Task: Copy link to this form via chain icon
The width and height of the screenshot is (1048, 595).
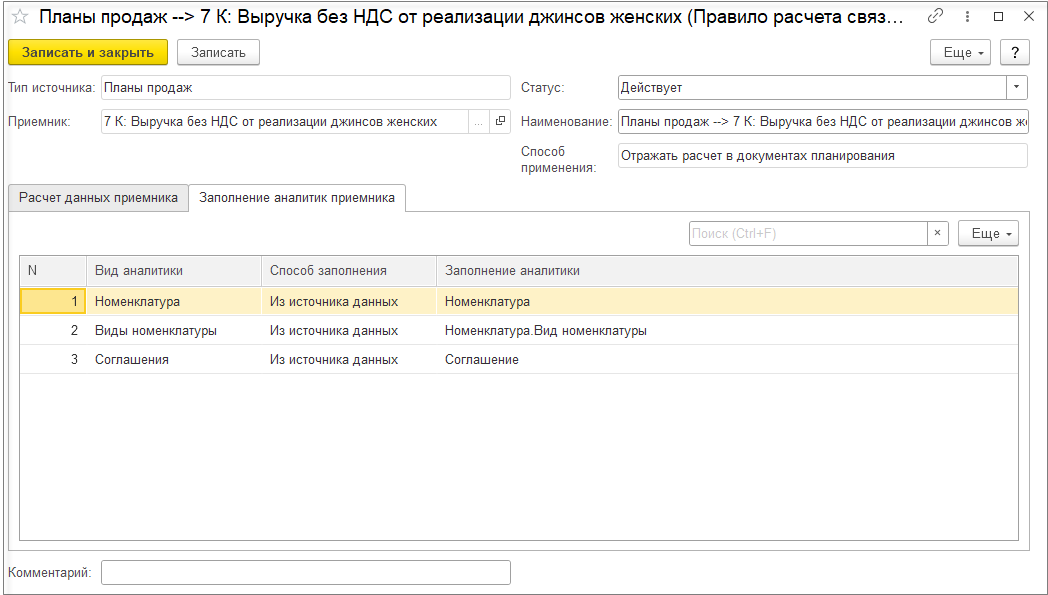Action: point(936,17)
